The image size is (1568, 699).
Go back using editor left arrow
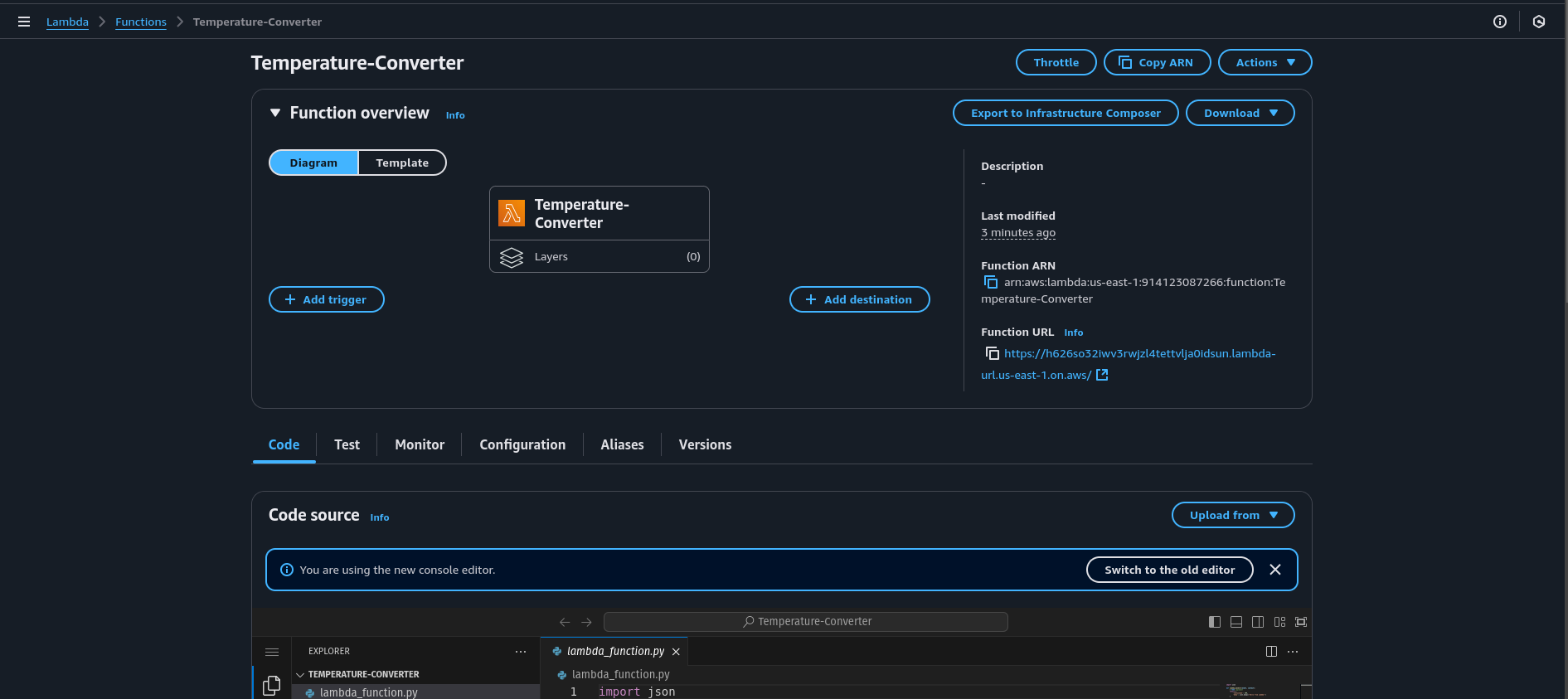[565, 622]
